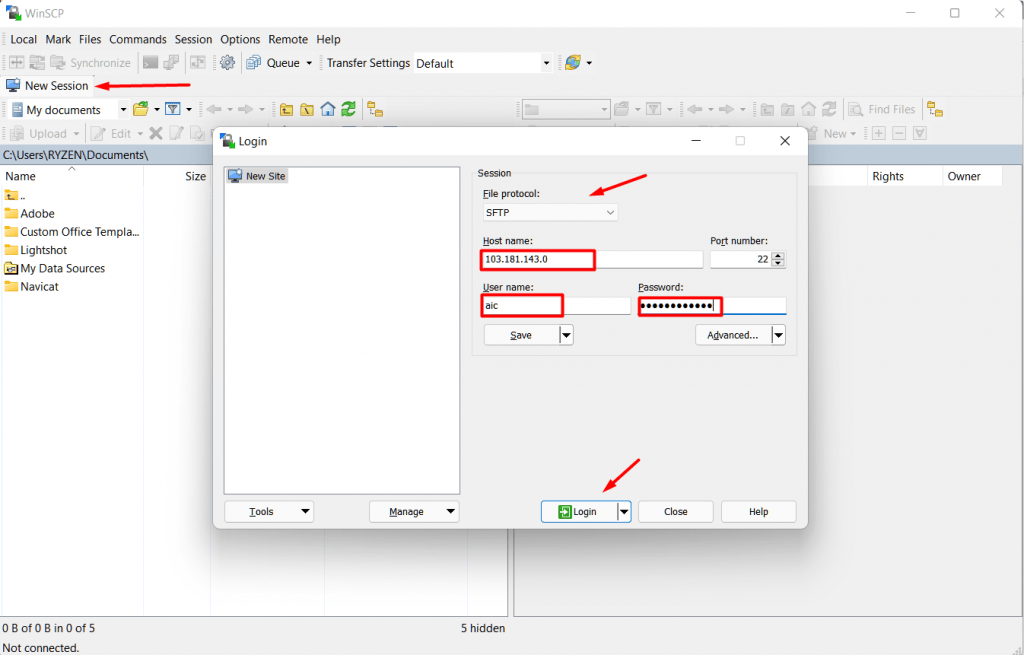The width and height of the screenshot is (1024, 655).
Task: Increase port number with the stepper arrow
Action: pos(780,255)
